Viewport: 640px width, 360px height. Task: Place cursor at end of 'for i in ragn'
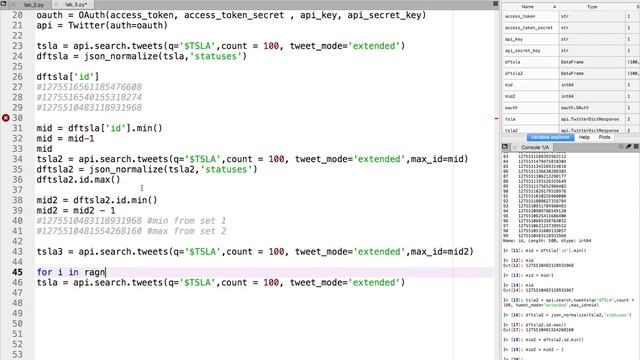point(106,272)
